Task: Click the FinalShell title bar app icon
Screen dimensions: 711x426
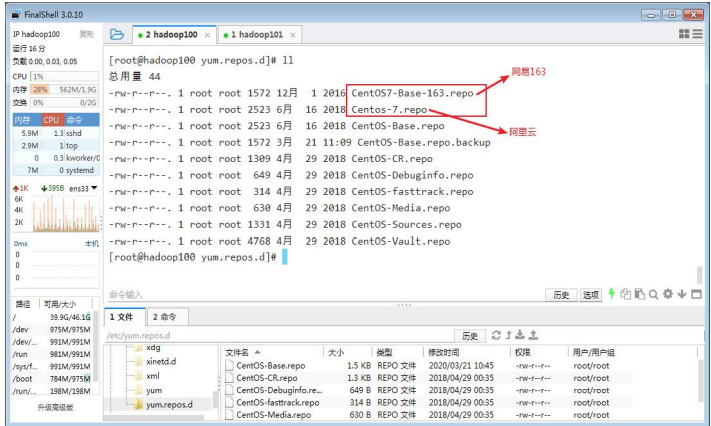Action: [16, 15]
